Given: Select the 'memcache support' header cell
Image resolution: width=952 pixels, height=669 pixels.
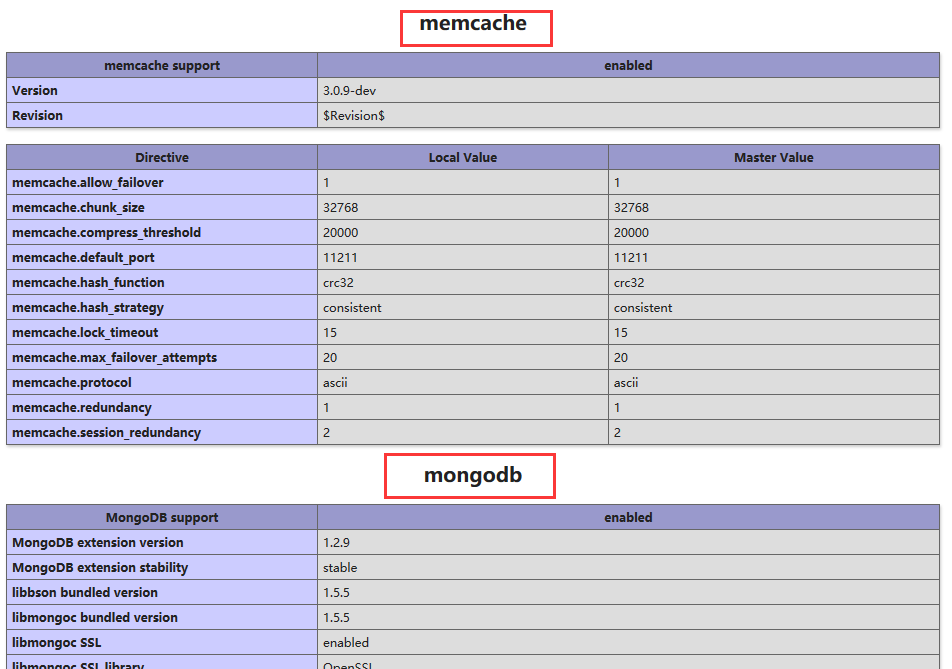Looking at the screenshot, I should [162, 66].
